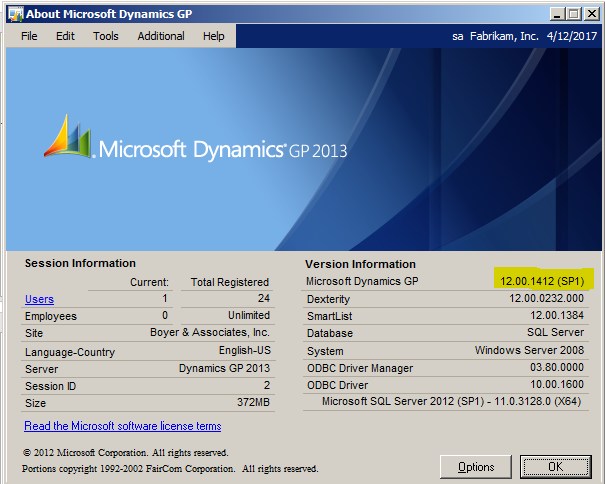Click the Current: column header

pos(149,282)
